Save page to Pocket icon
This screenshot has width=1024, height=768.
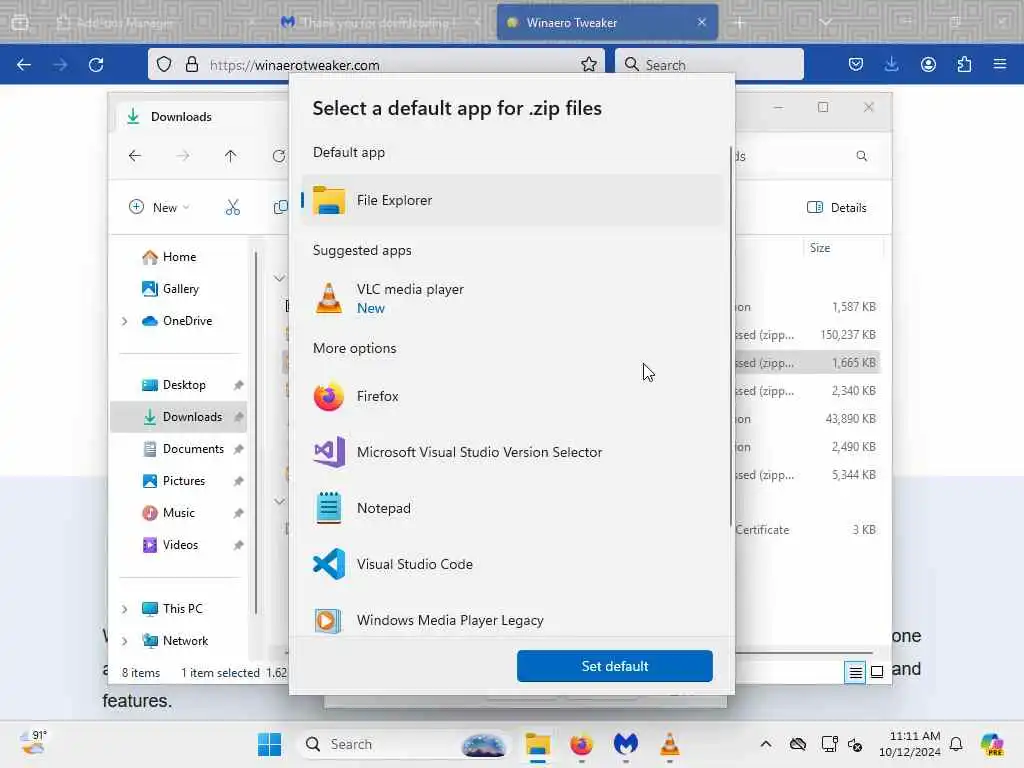856,65
